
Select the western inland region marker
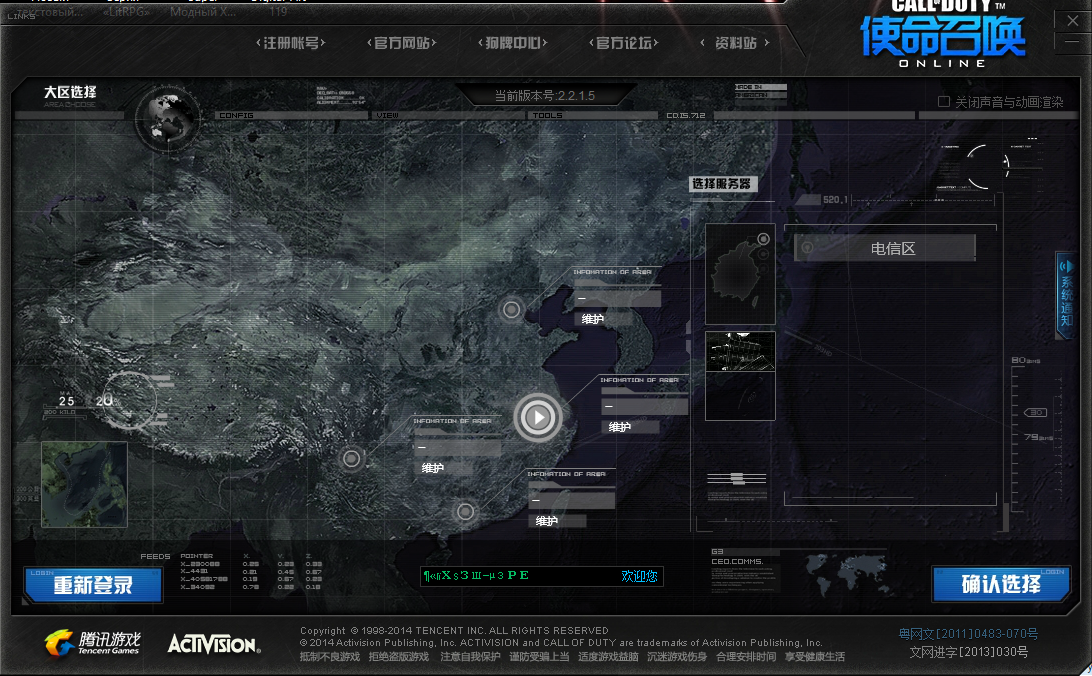point(352,458)
